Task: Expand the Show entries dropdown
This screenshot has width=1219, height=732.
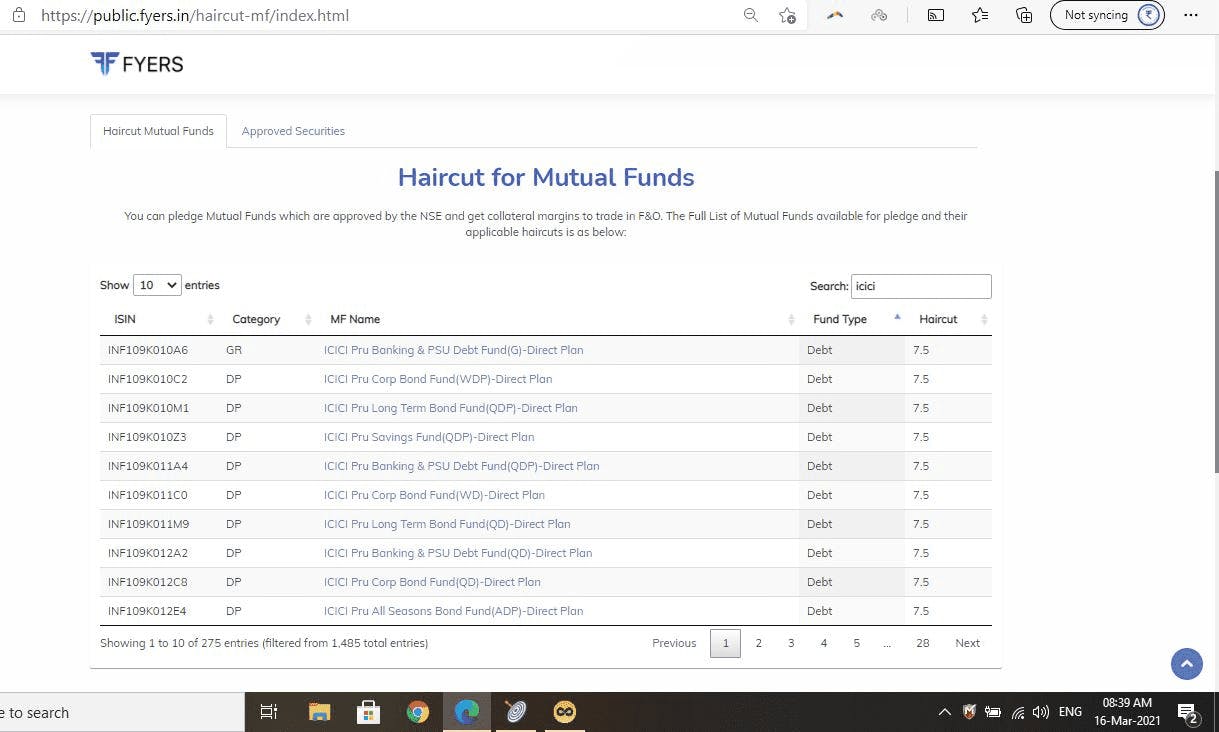Action: [x=157, y=285]
